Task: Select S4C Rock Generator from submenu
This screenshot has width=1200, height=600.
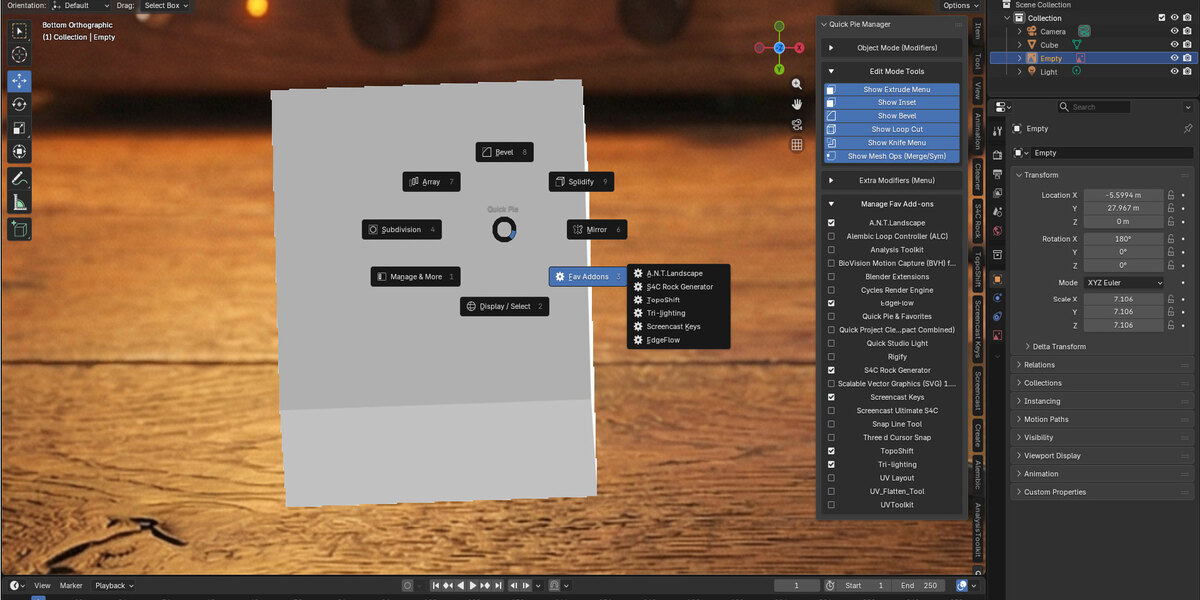Action: [679, 287]
